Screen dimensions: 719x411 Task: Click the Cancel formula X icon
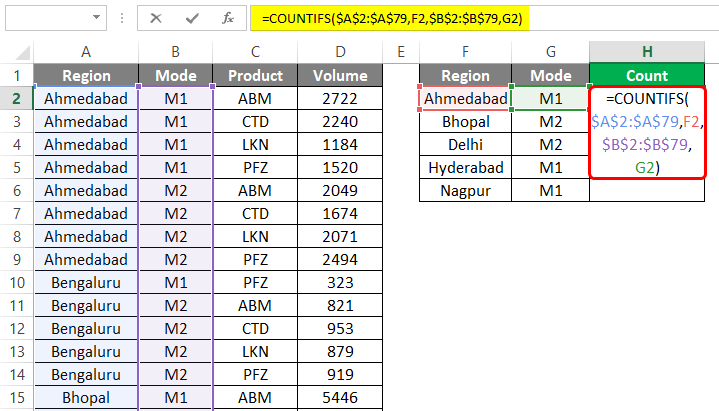point(156,18)
